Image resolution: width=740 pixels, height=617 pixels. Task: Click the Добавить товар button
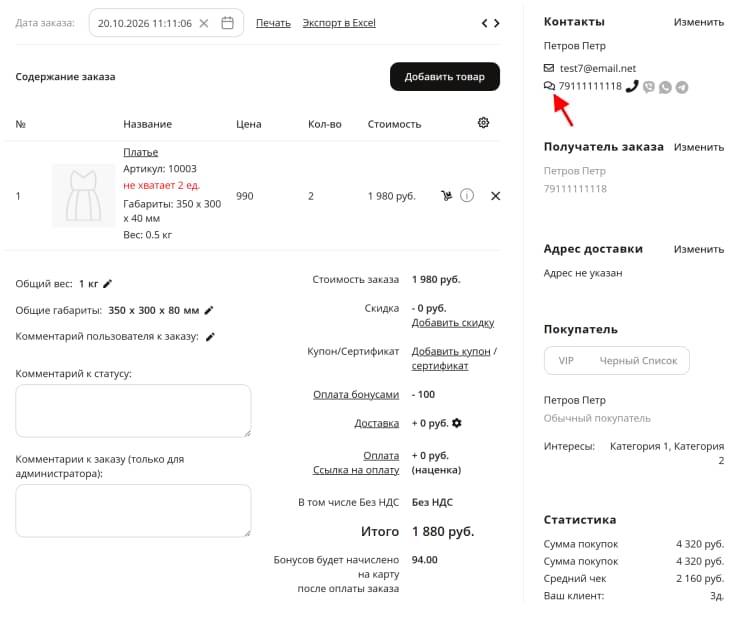[445, 76]
